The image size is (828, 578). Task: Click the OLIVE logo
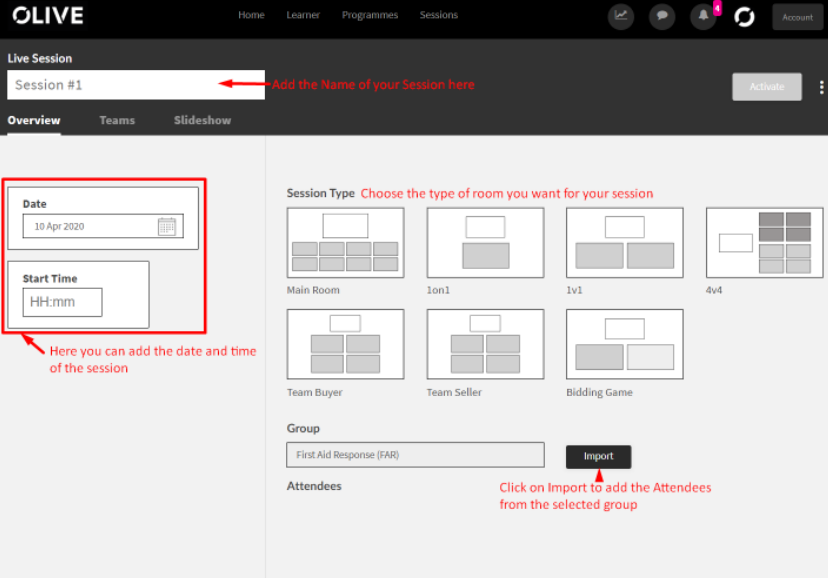click(x=46, y=16)
